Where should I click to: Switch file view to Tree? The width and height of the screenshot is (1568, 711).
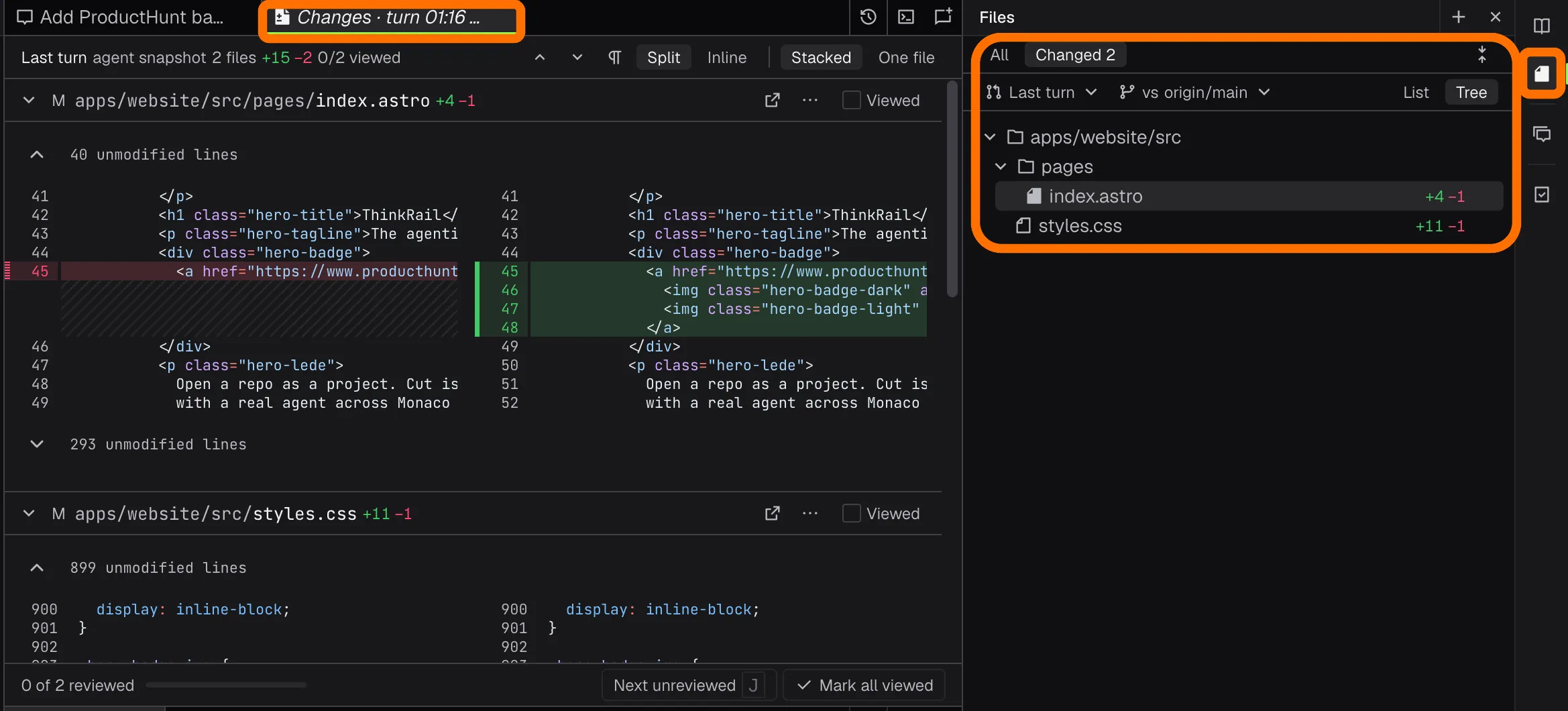coord(1471,93)
